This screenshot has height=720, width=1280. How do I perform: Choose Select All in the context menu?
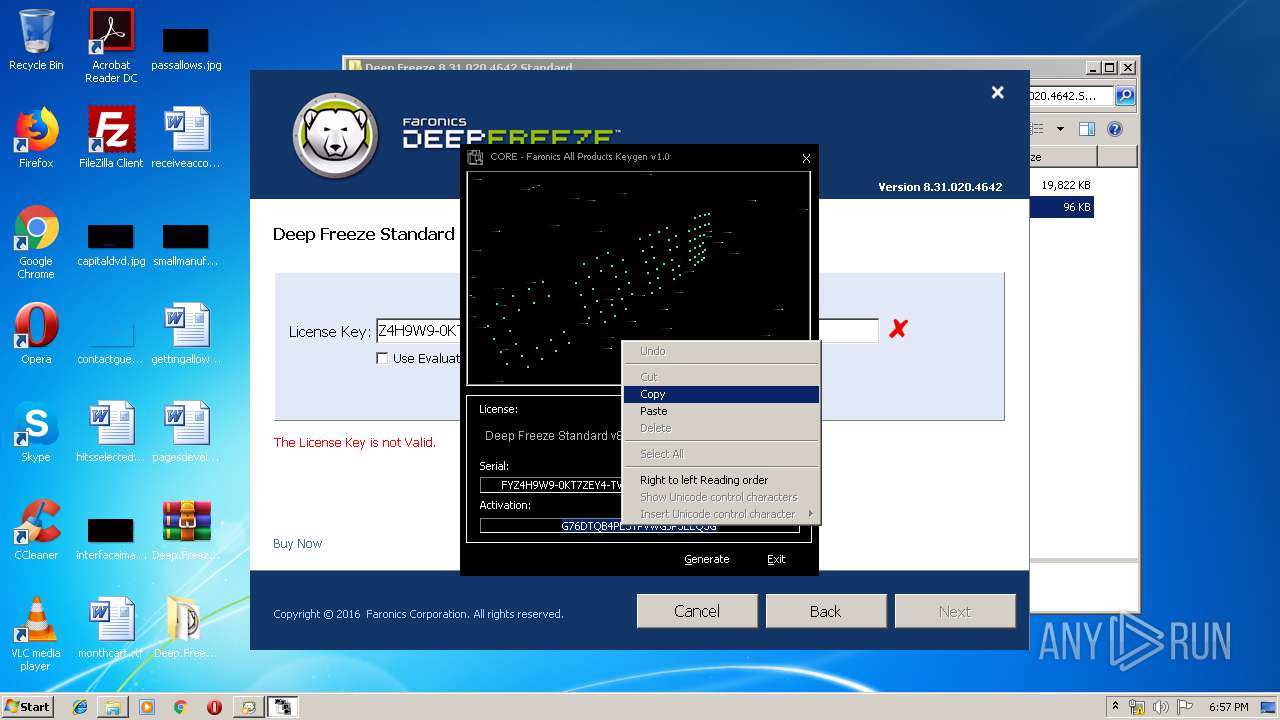[x=720, y=454]
